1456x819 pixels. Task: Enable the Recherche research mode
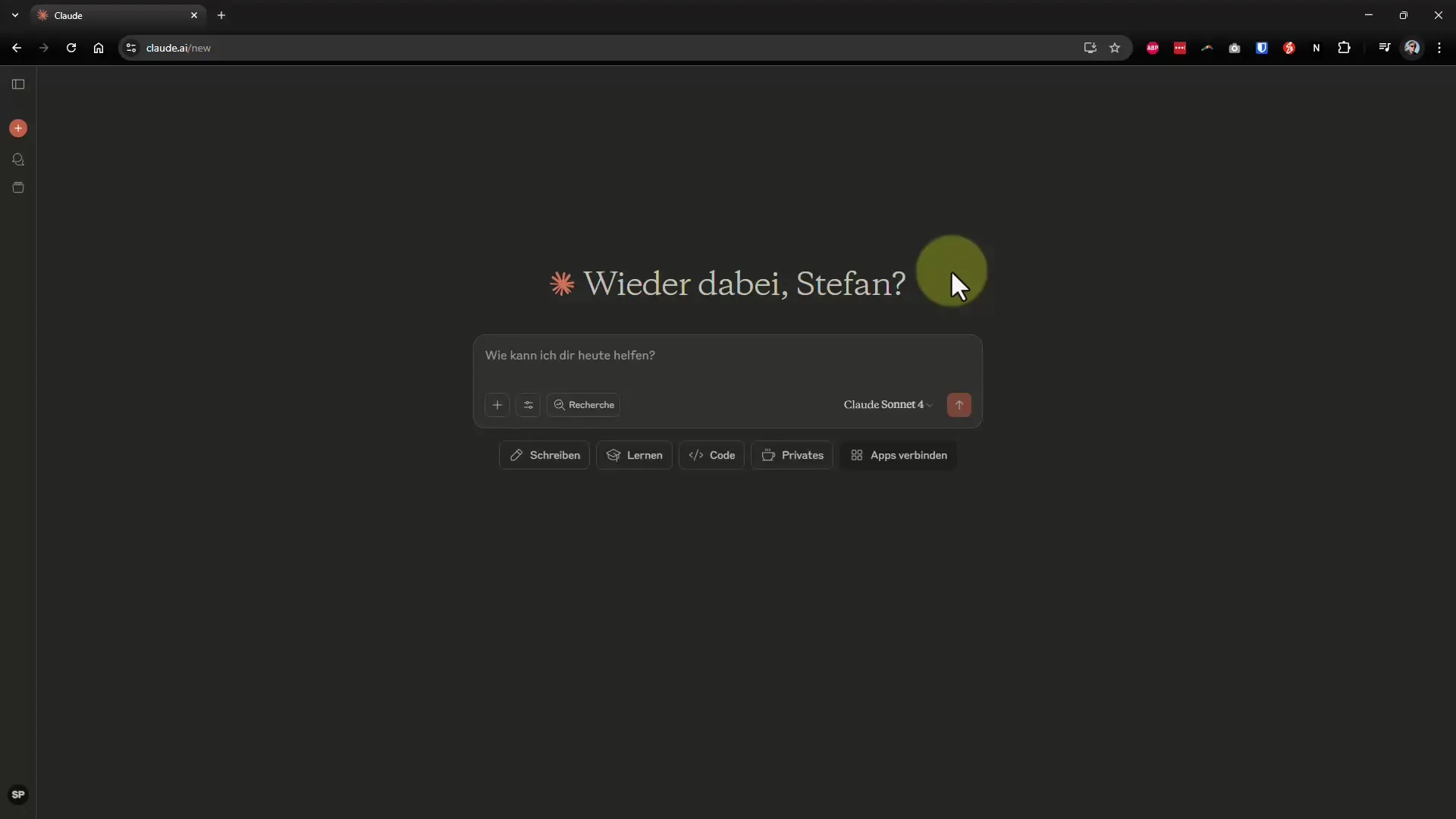pos(584,405)
